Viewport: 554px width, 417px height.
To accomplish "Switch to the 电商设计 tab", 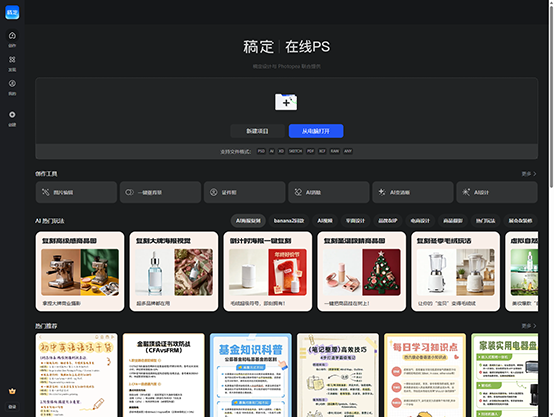I will [420, 221].
